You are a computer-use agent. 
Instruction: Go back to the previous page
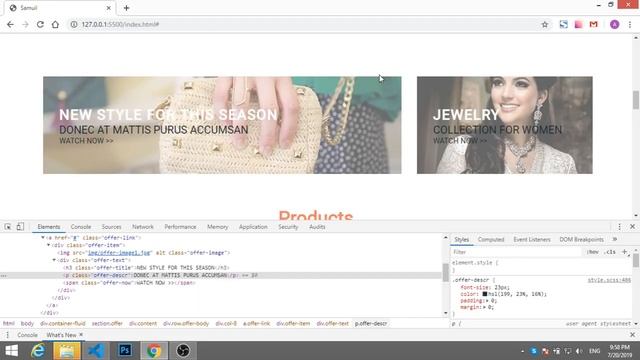click(x=10, y=24)
